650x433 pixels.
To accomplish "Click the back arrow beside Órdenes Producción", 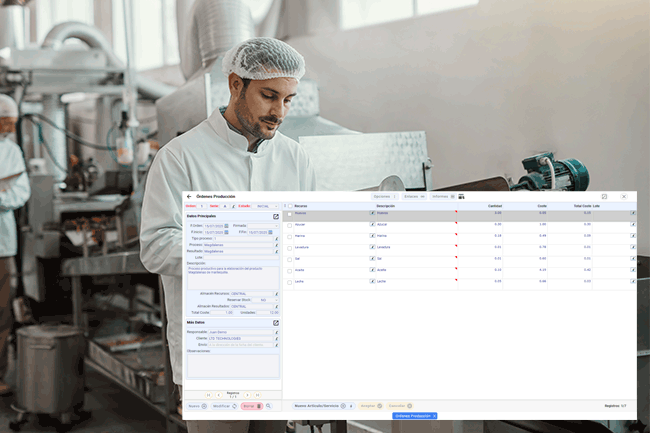I will (189, 196).
